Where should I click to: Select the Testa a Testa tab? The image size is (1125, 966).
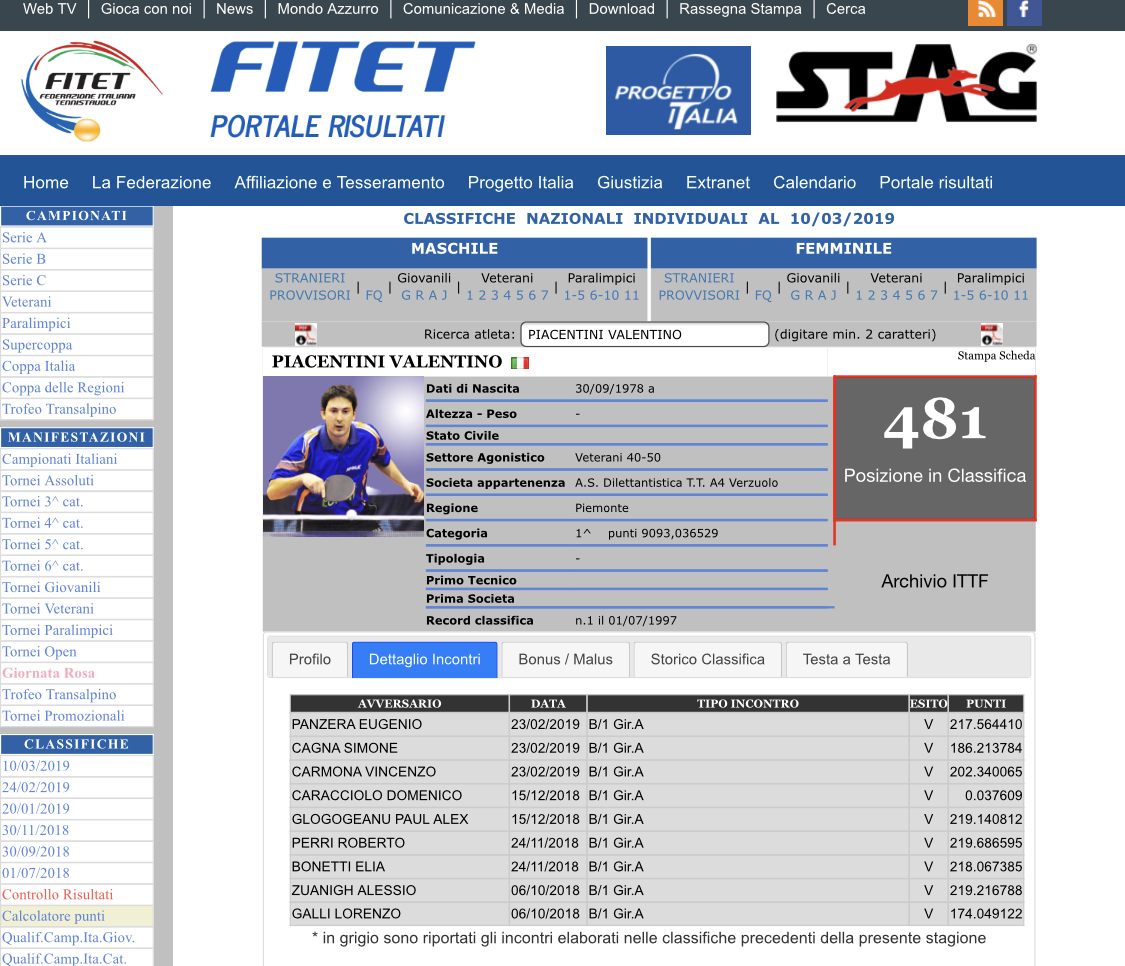point(846,659)
